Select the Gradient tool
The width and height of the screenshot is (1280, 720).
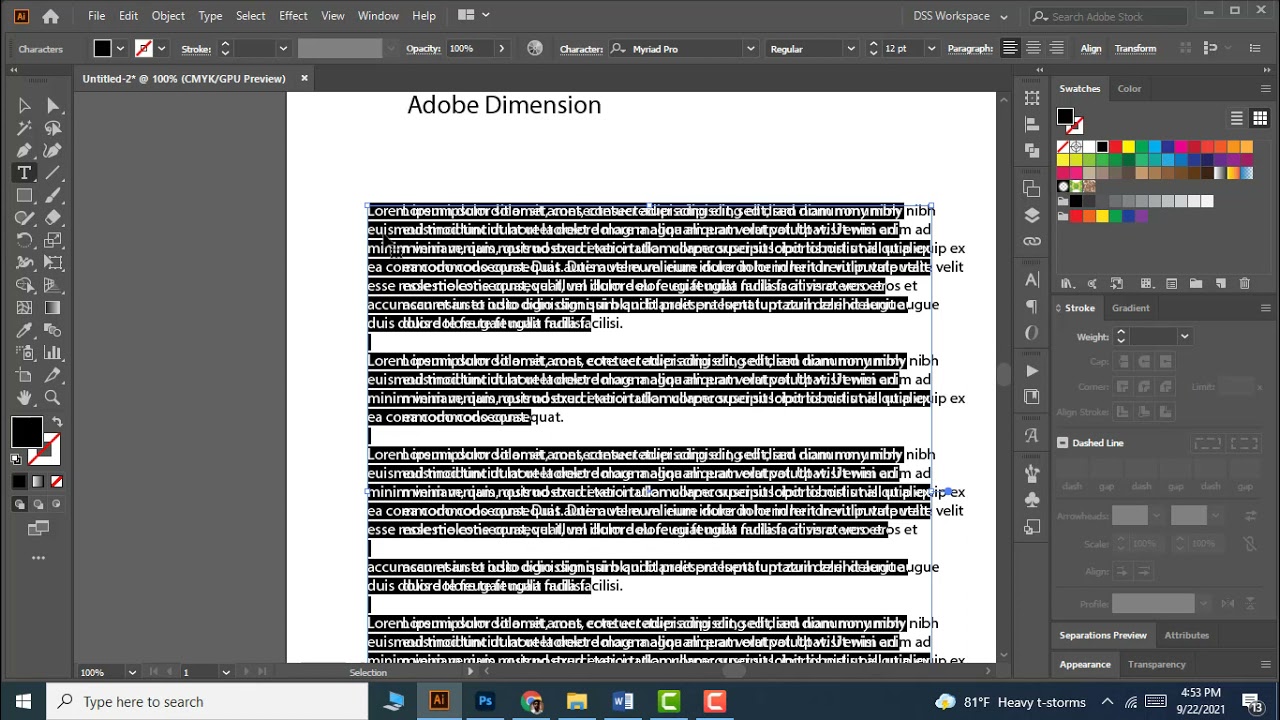click(53, 308)
